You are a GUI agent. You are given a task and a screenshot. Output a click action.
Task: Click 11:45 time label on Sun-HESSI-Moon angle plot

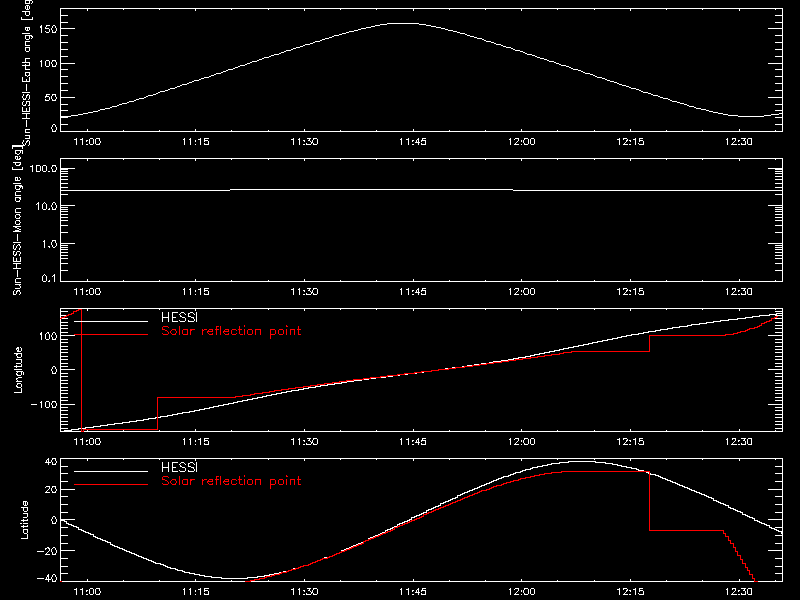[413, 292]
